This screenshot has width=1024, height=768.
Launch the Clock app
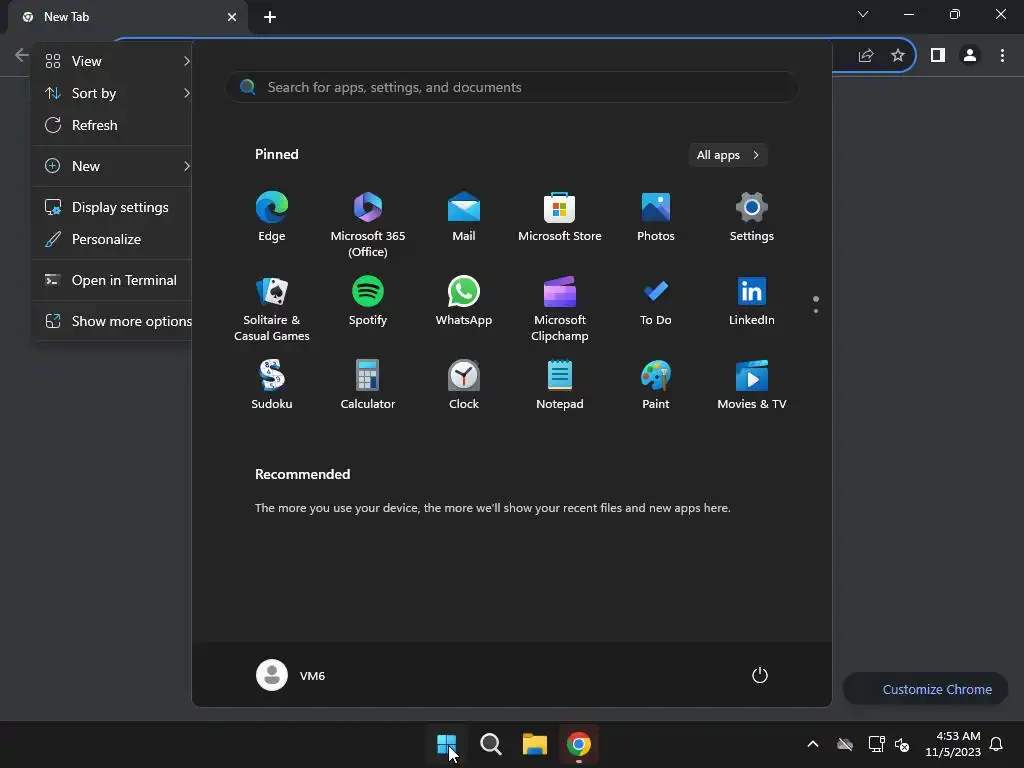pyautogui.click(x=464, y=385)
